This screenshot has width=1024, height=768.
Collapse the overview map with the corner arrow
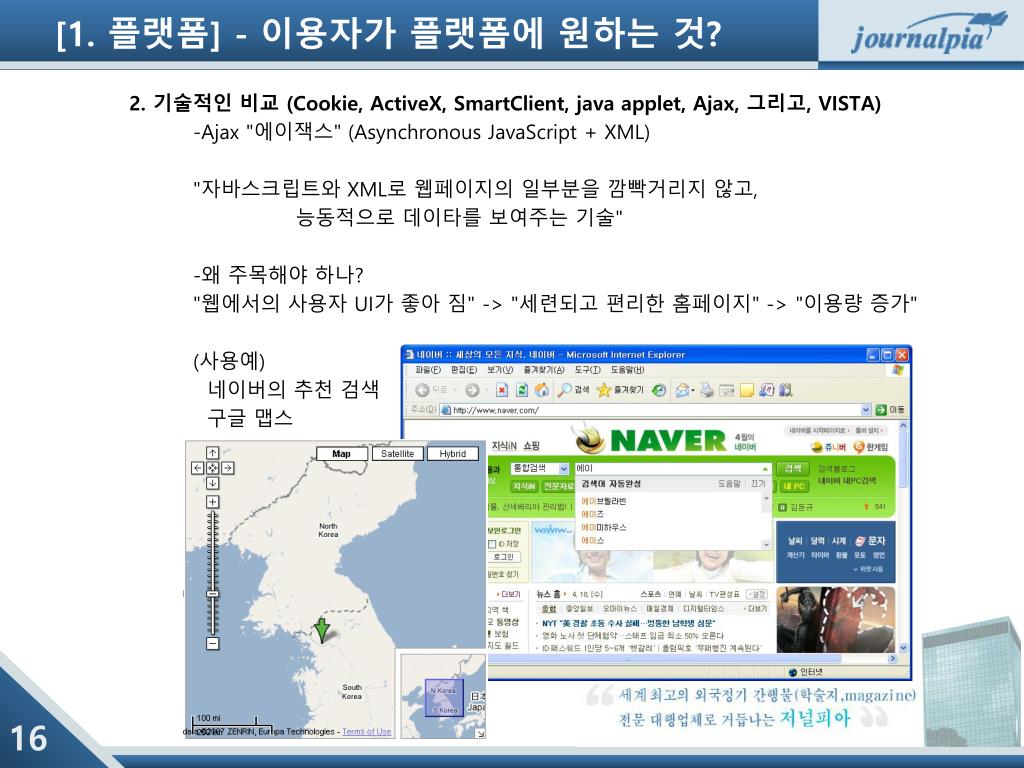pyautogui.click(x=481, y=733)
